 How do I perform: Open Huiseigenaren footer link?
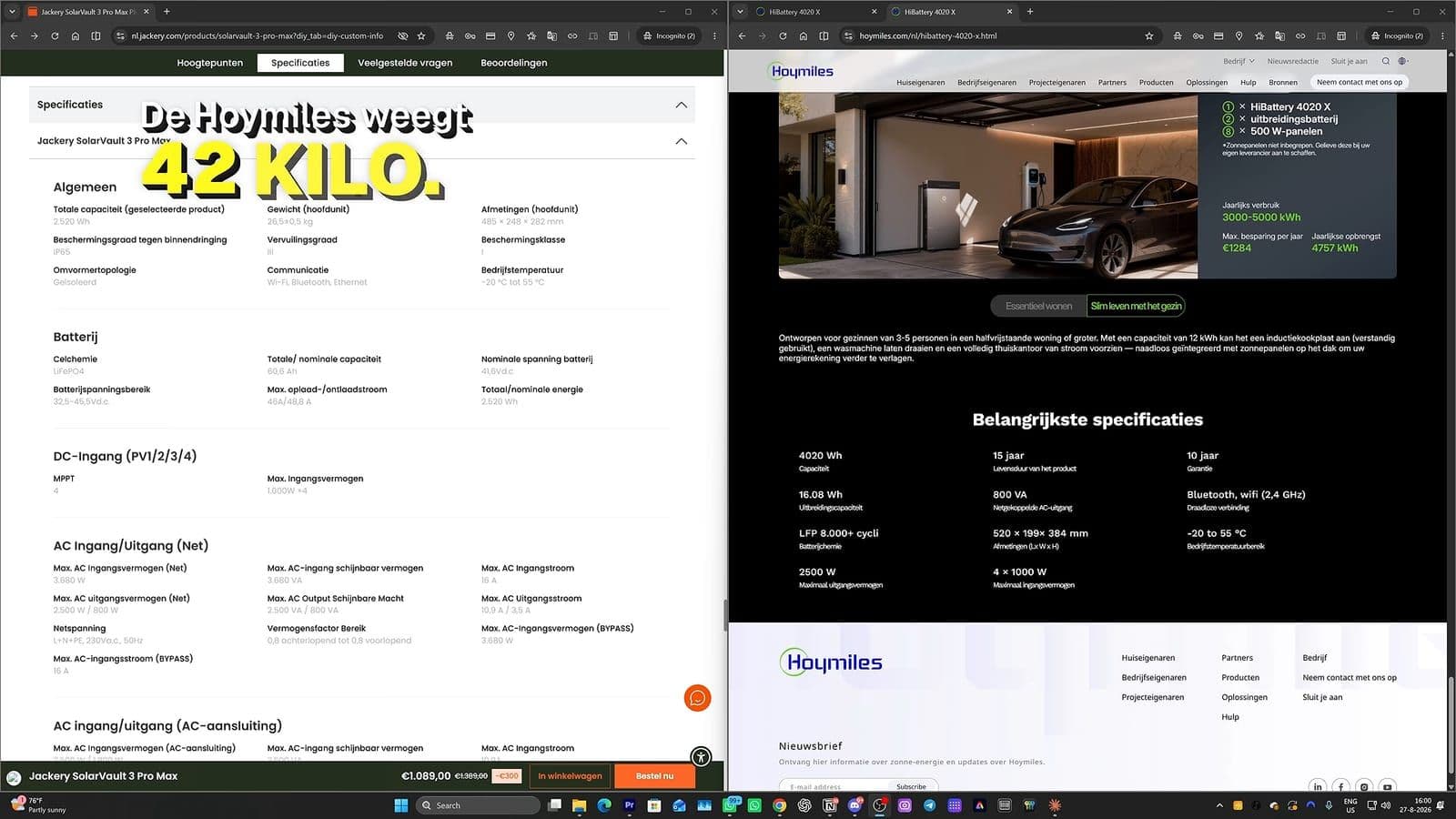pyautogui.click(x=1148, y=658)
